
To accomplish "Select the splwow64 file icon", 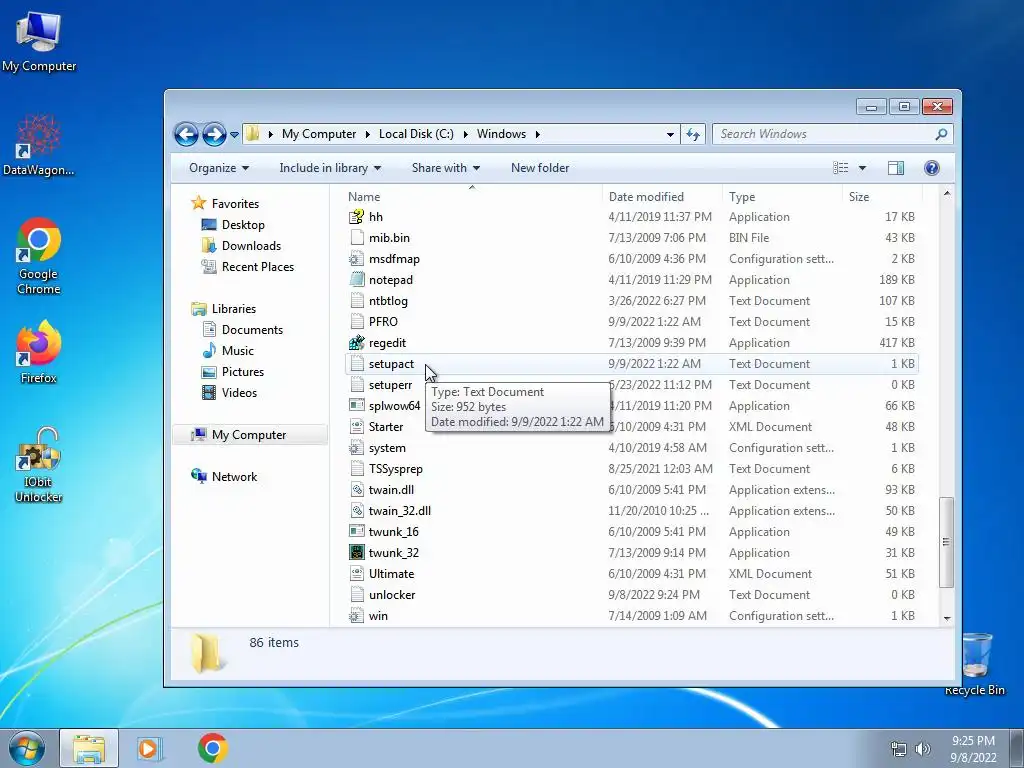I will (x=357, y=406).
